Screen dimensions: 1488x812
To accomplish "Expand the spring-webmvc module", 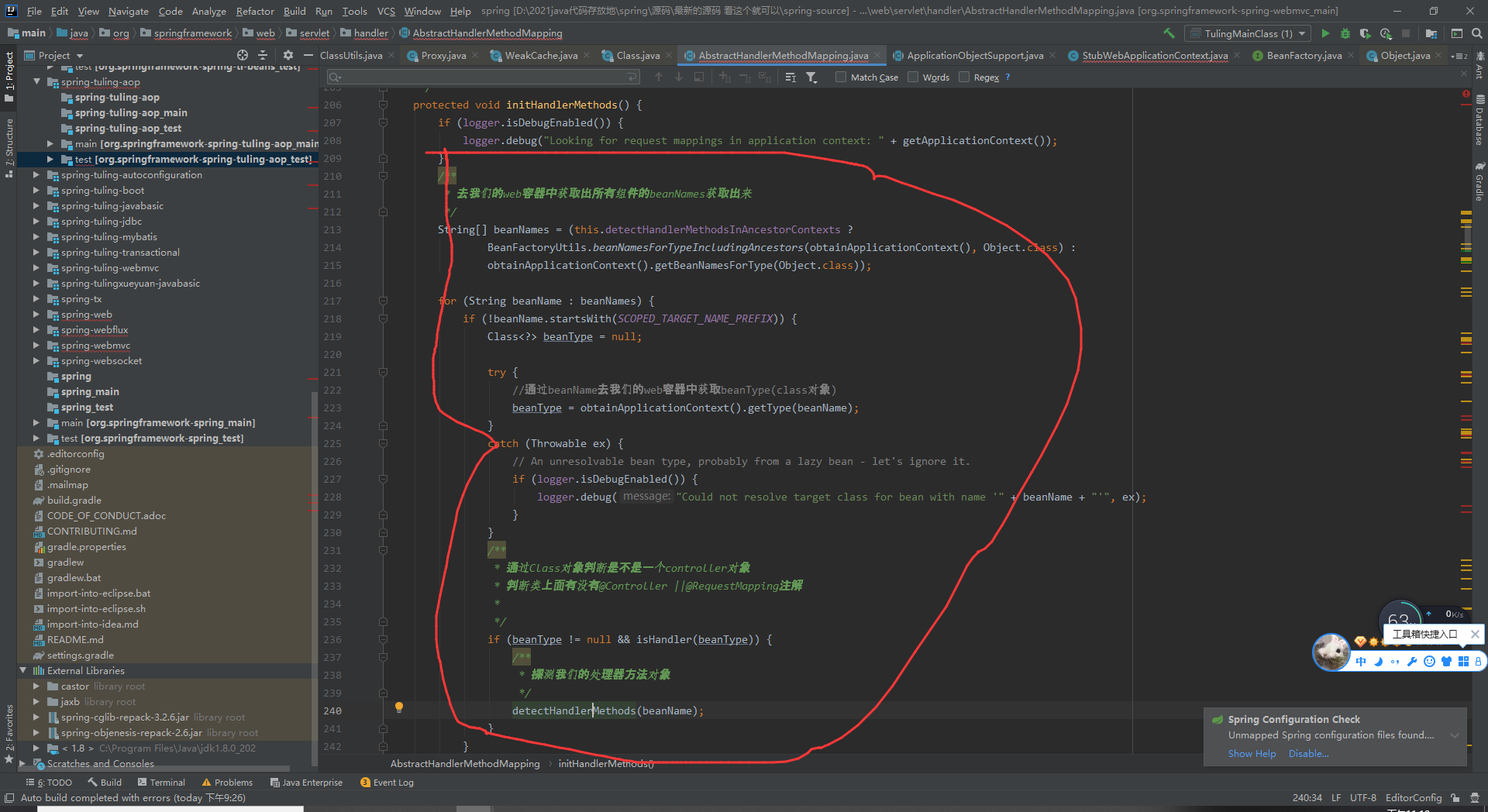I will (36, 345).
